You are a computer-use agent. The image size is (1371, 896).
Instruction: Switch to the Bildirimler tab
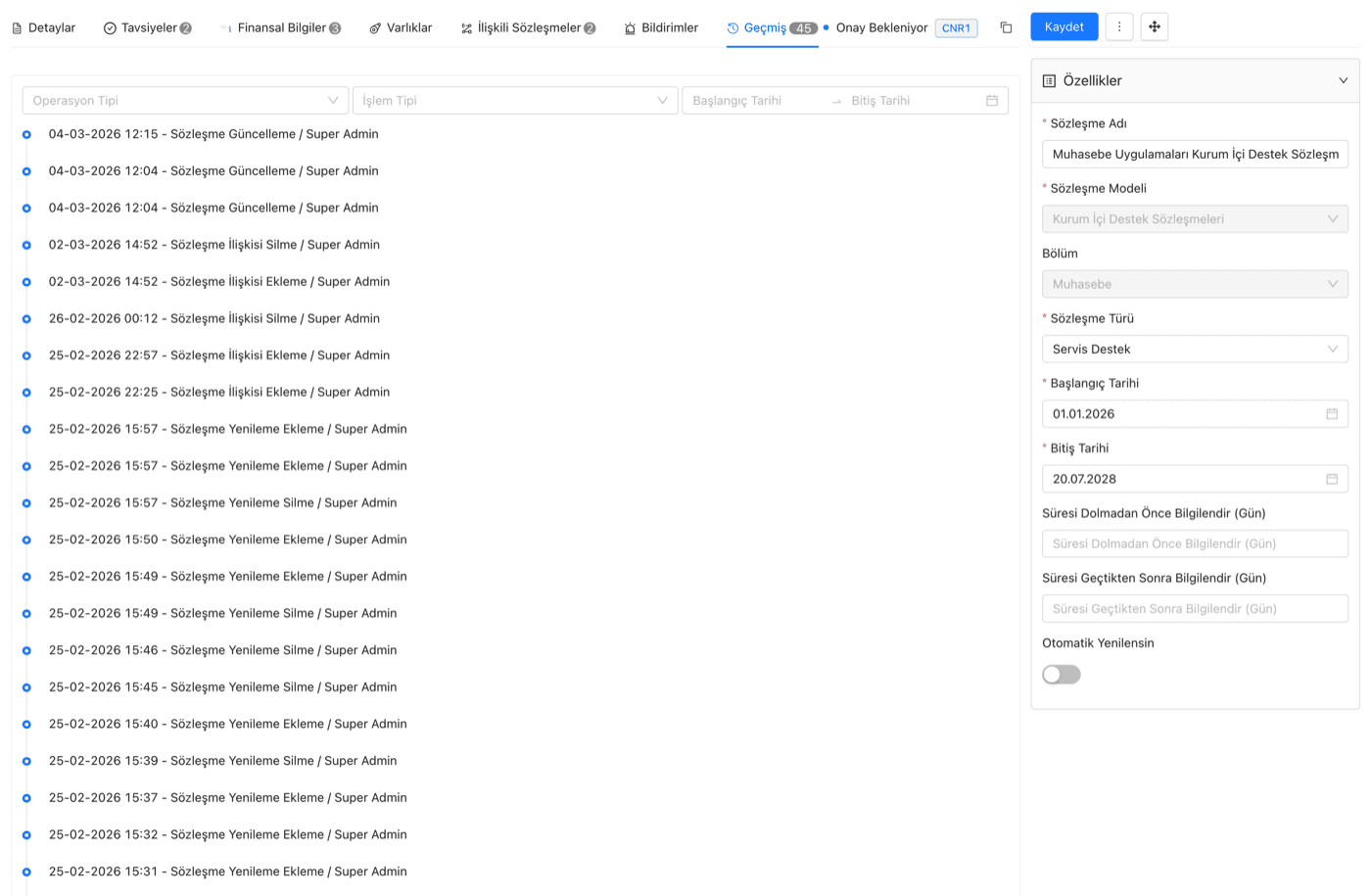[x=661, y=27]
